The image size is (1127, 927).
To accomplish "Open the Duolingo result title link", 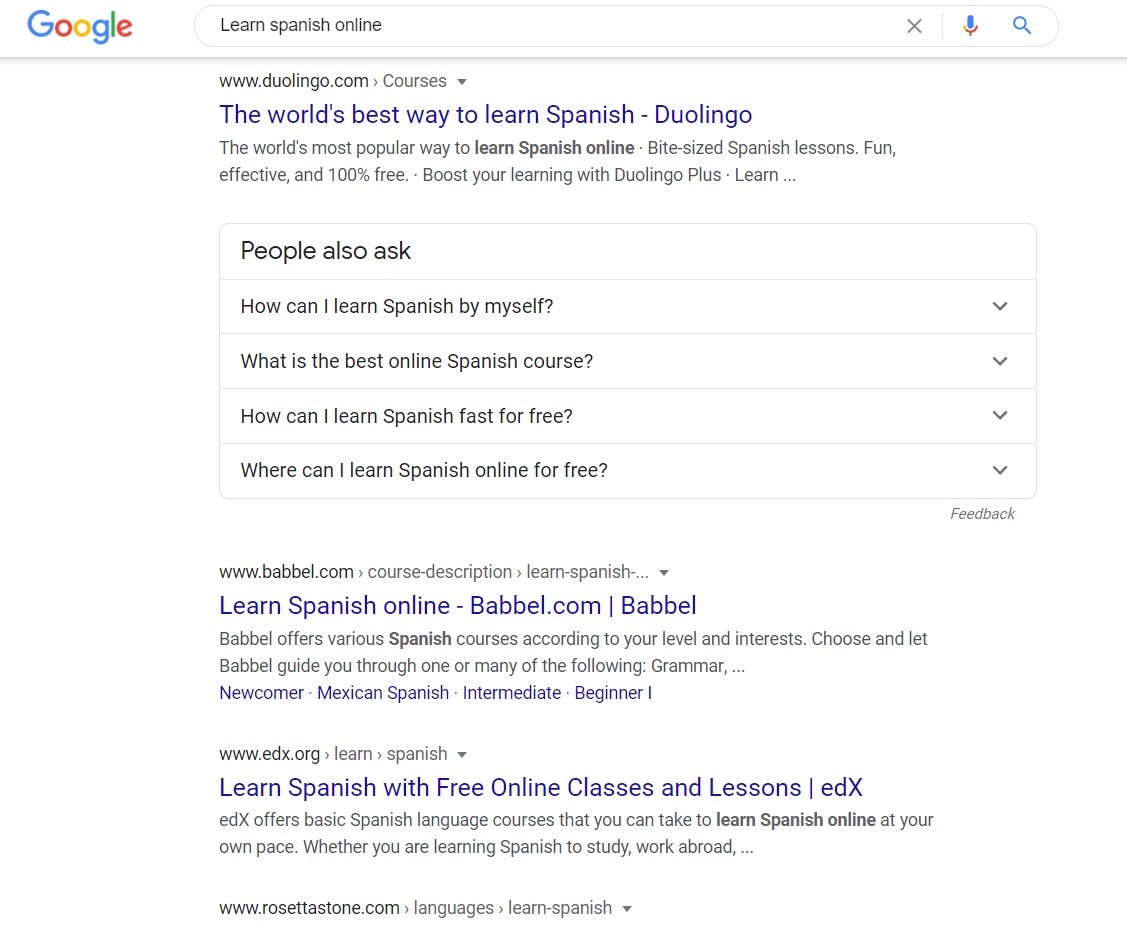I will pyautogui.click(x=486, y=115).
